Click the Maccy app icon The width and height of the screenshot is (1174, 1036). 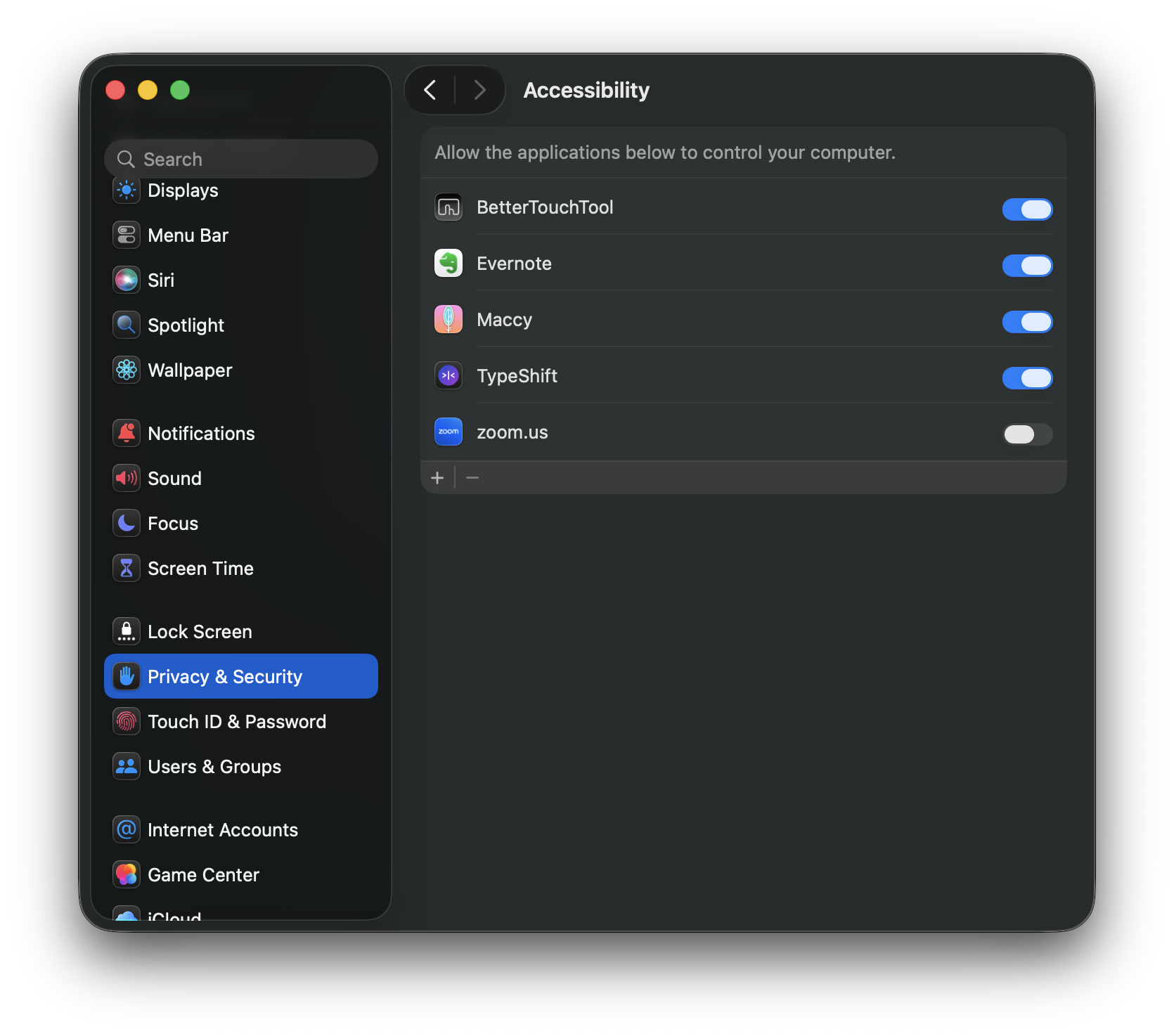[449, 320]
